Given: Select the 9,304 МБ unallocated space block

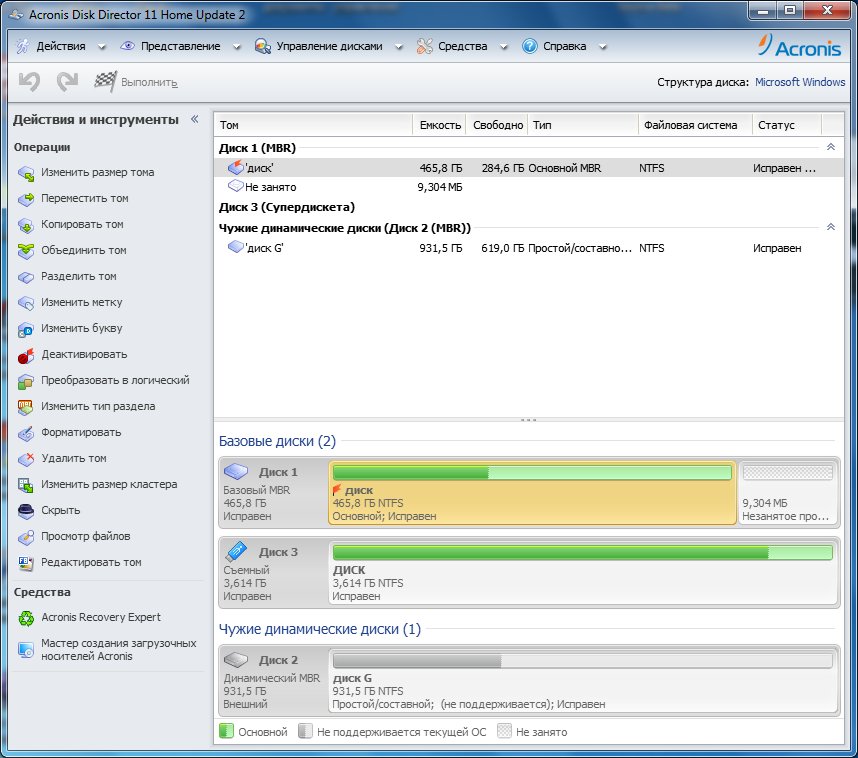Looking at the screenshot, I should (x=789, y=493).
